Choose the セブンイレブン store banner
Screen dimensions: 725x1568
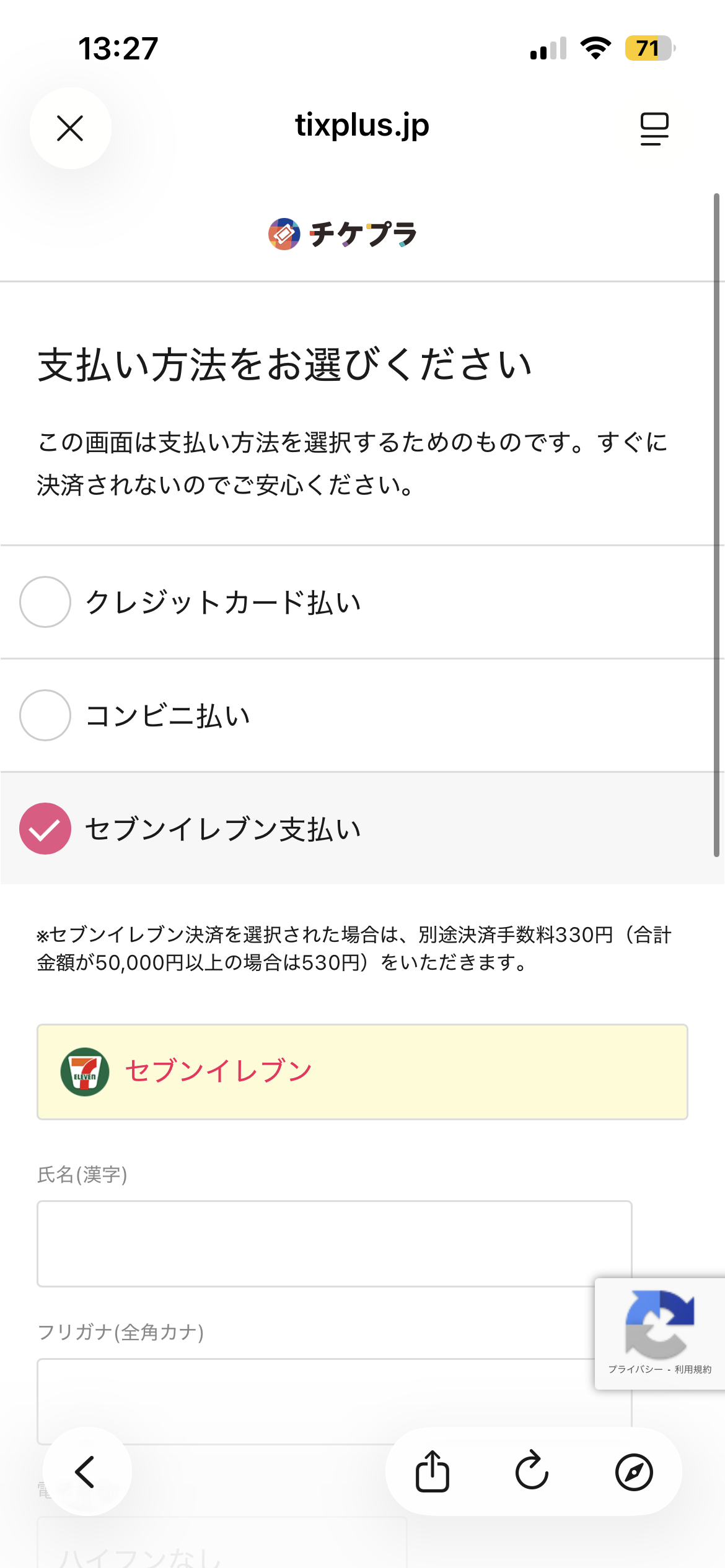(x=362, y=1071)
